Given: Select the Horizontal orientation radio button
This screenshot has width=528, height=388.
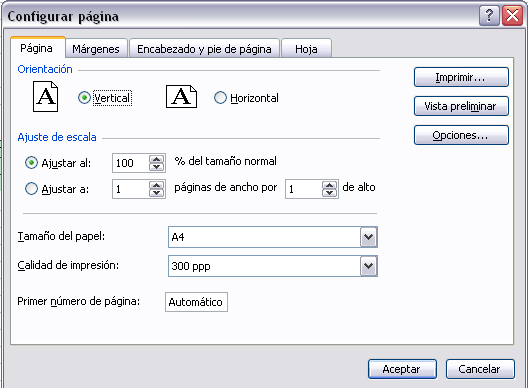Looking at the screenshot, I should [x=220, y=98].
